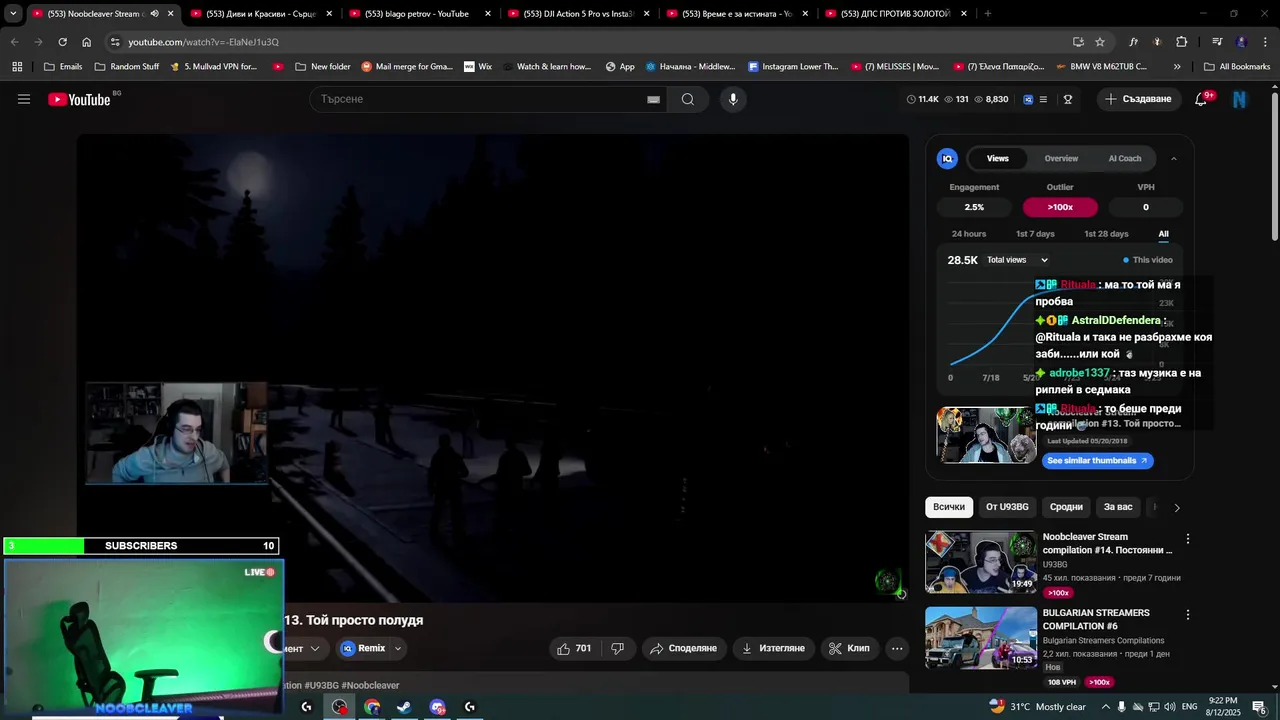Click the search magnifier button
Screen dimensions: 1280x720
tap(688, 99)
